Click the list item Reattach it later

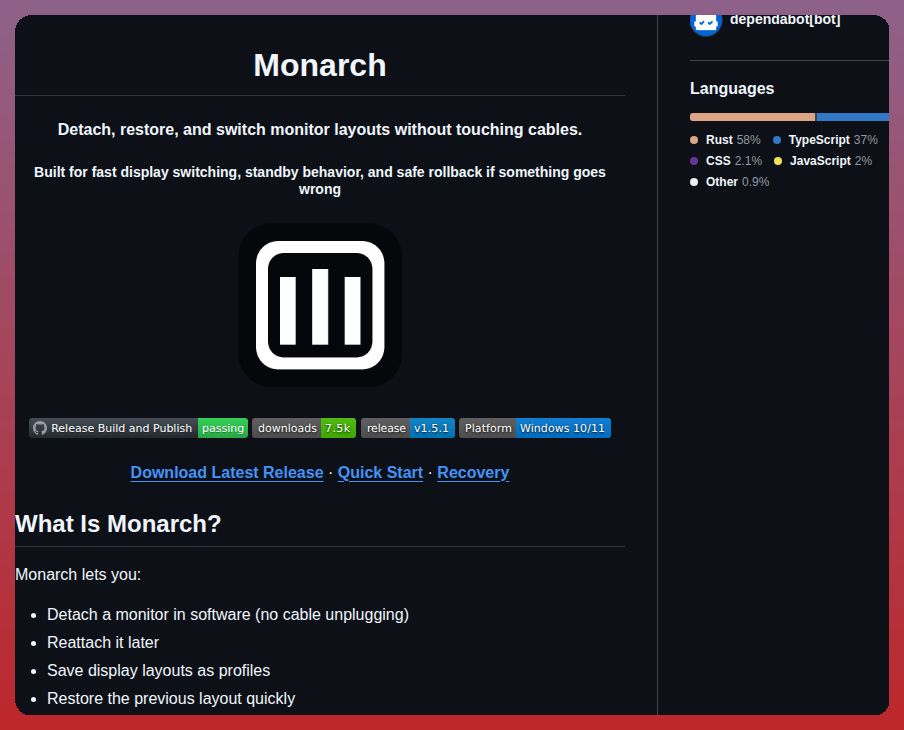pyautogui.click(x=103, y=642)
